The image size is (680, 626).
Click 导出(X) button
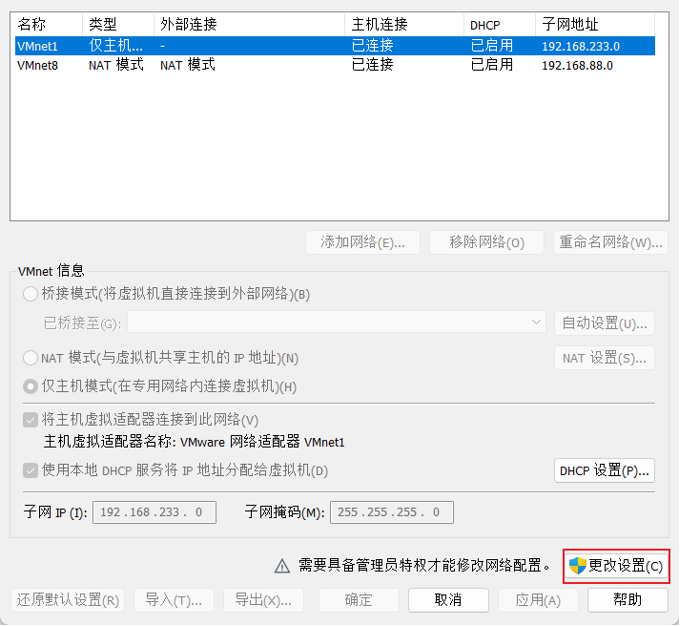point(263,600)
